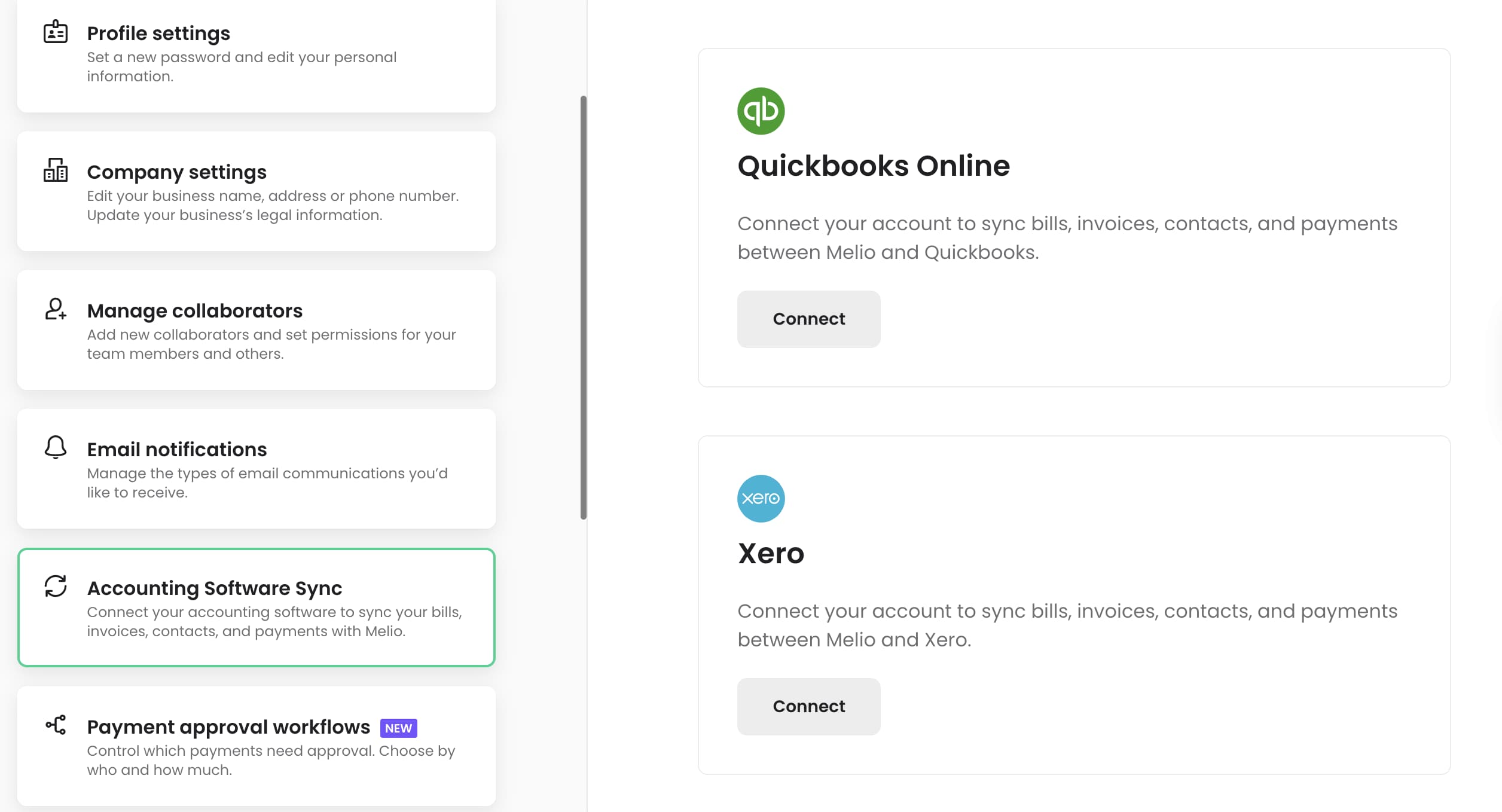1502x812 pixels.
Task: Connect the Xero account
Action: [808, 707]
